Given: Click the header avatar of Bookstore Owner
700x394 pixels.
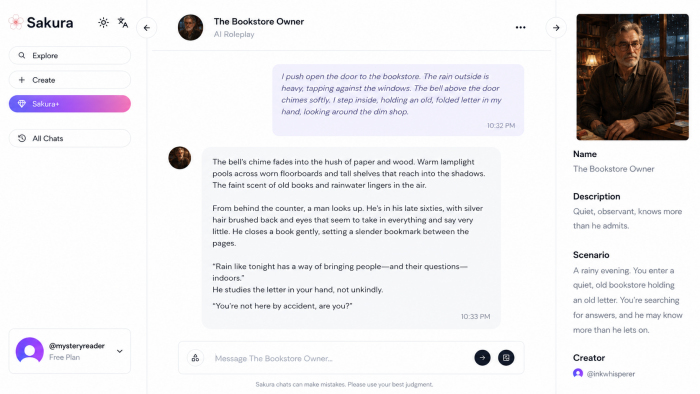Looking at the screenshot, I should point(191,28).
